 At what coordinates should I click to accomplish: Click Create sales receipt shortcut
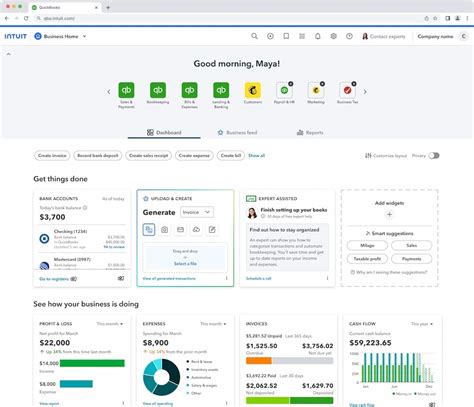[x=149, y=156]
